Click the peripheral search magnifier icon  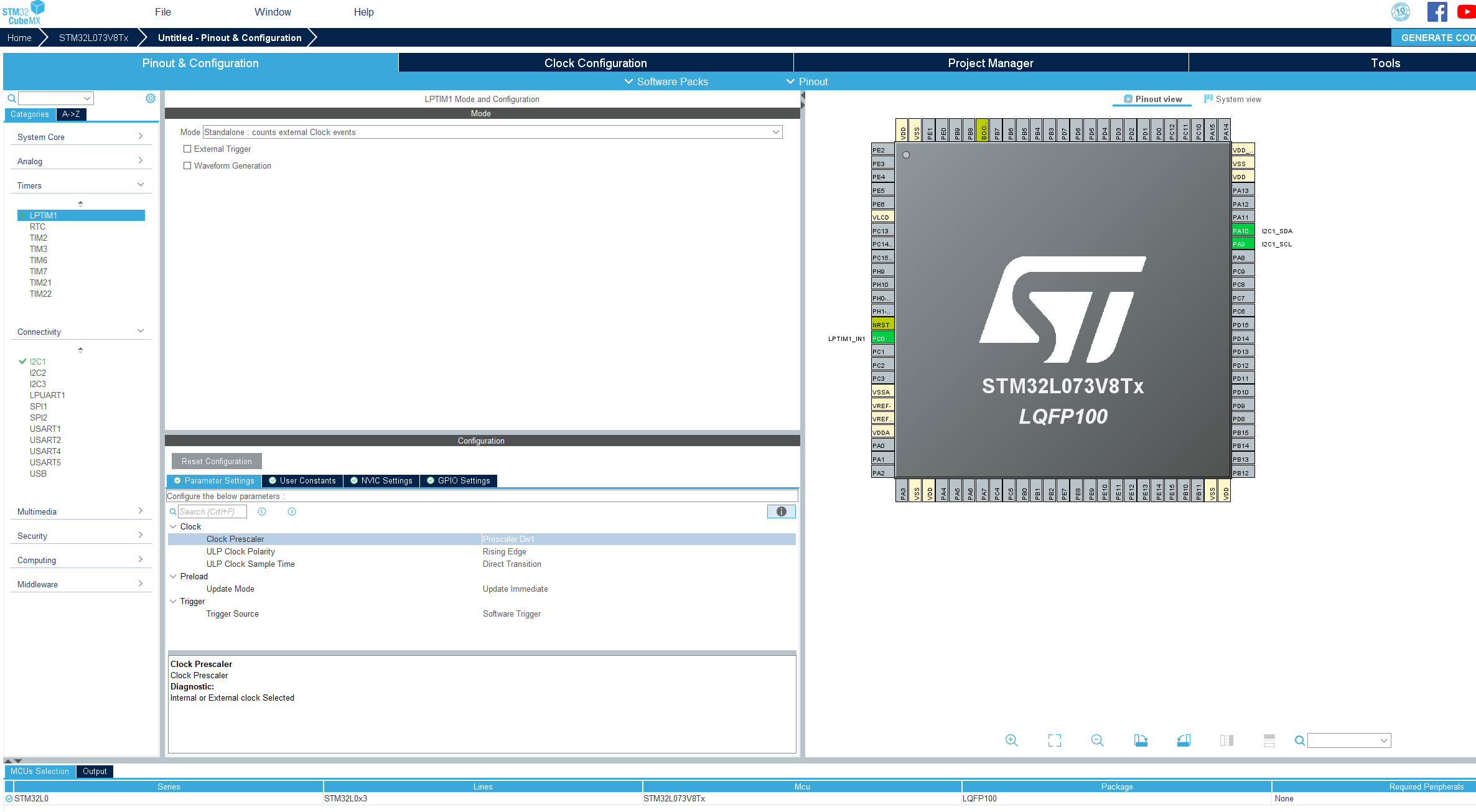coord(11,98)
